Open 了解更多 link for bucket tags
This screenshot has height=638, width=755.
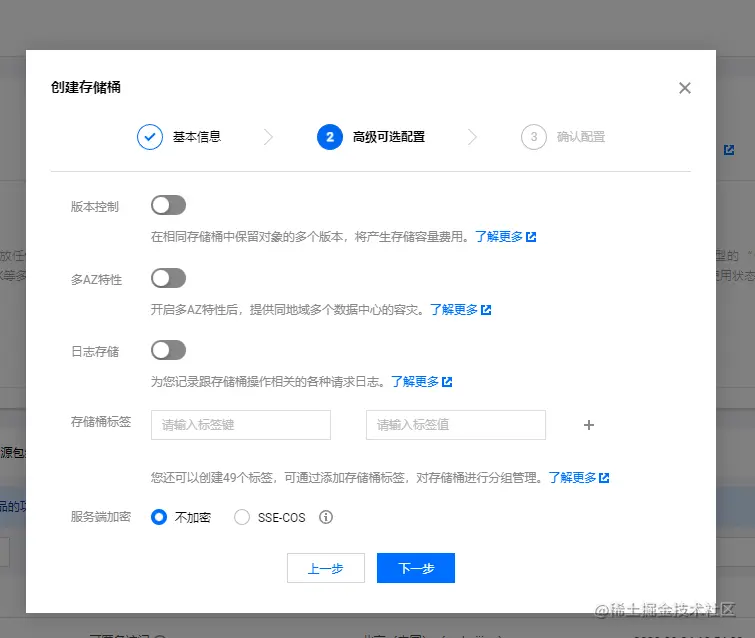(x=572, y=478)
